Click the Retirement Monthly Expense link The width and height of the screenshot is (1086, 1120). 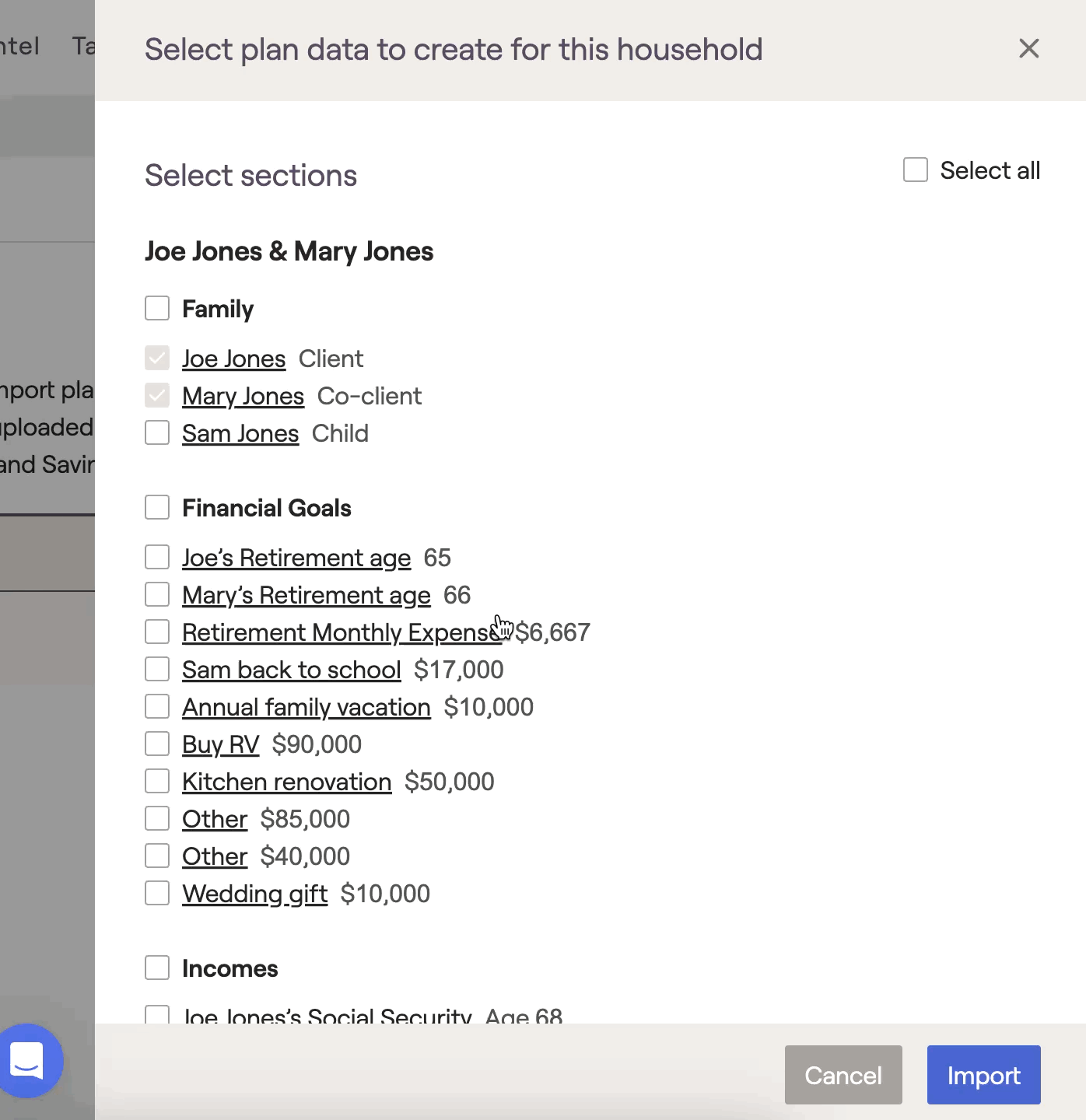point(335,632)
